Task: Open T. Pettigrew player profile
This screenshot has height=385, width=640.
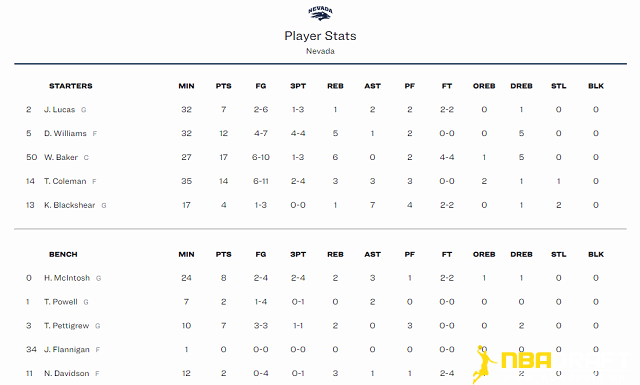Action: [x=67, y=326]
